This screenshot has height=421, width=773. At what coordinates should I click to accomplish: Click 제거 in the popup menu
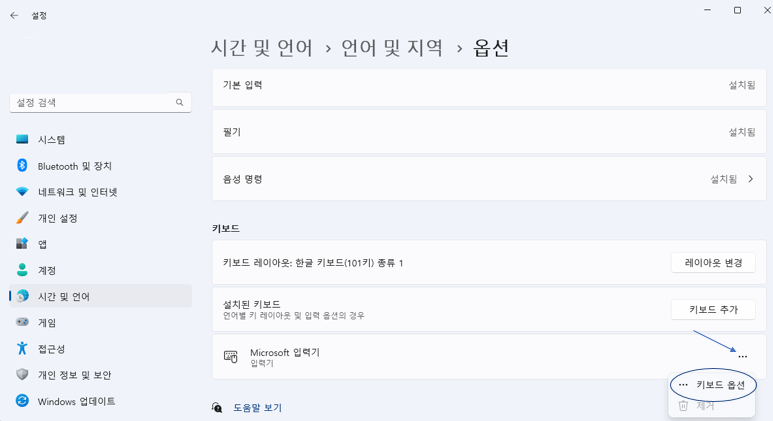(705, 406)
